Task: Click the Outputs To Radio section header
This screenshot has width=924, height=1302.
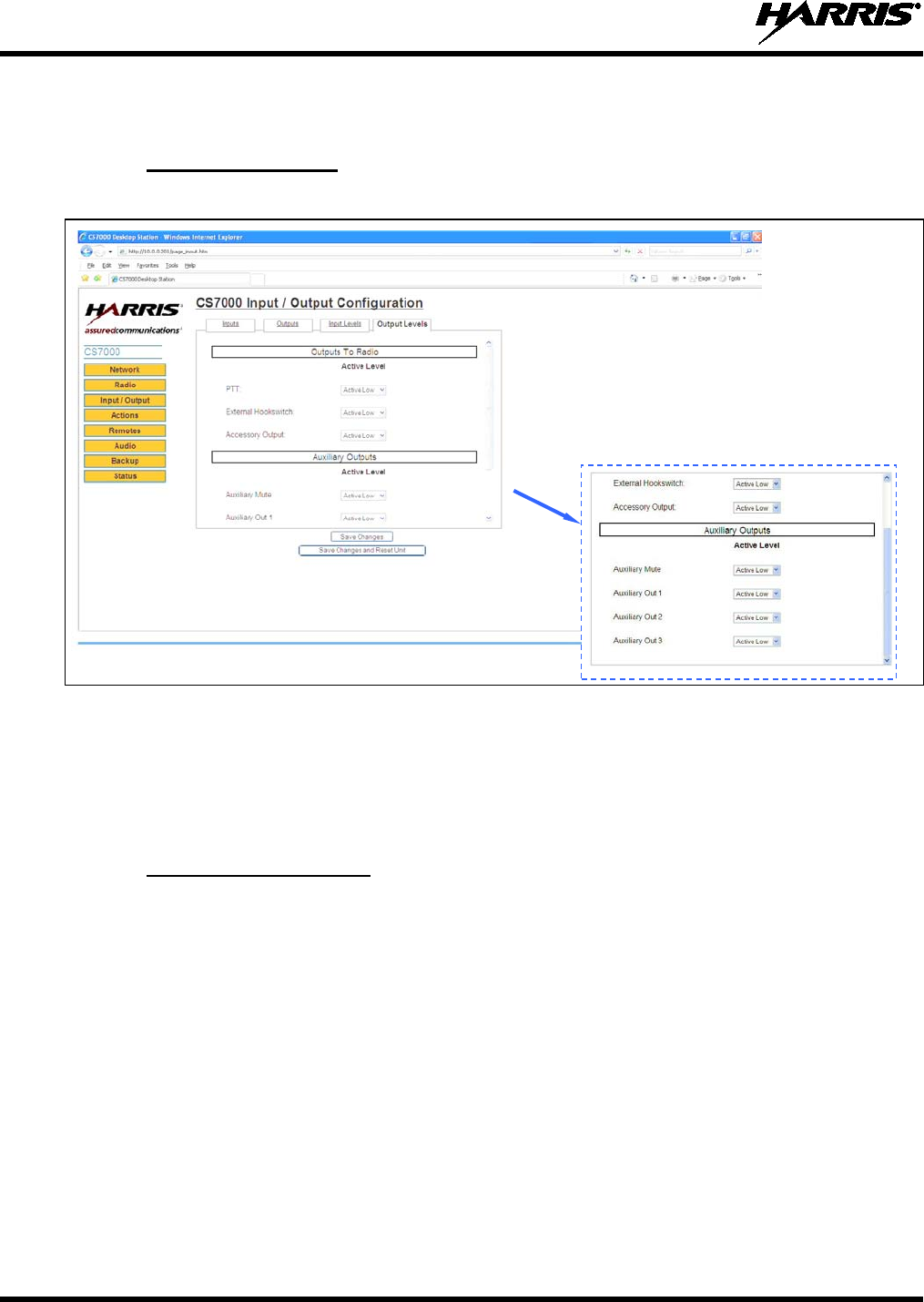Action: [x=344, y=351]
